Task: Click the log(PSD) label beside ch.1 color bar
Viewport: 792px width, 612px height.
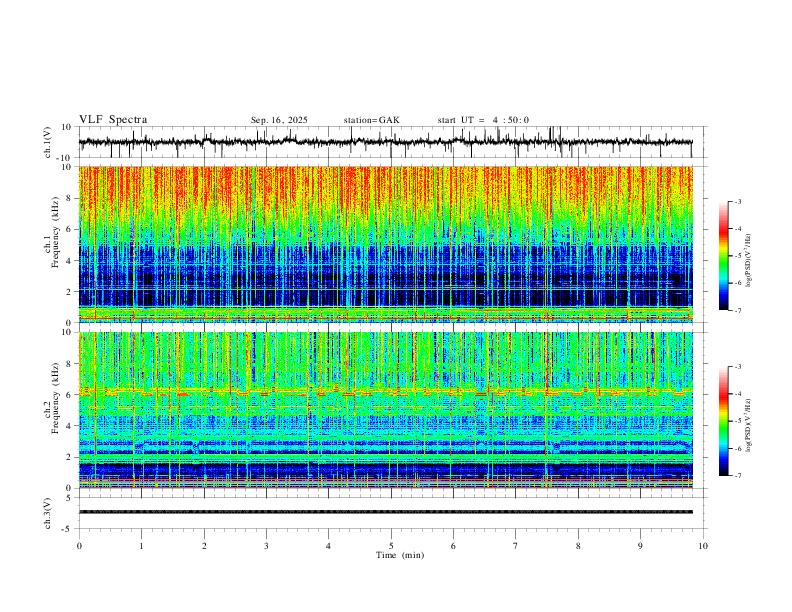Action: click(749, 260)
